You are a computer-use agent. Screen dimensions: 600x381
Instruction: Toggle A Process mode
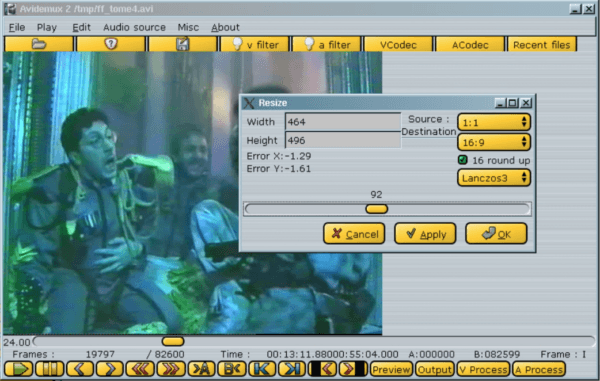pyautogui.click(x=539, y=369)
